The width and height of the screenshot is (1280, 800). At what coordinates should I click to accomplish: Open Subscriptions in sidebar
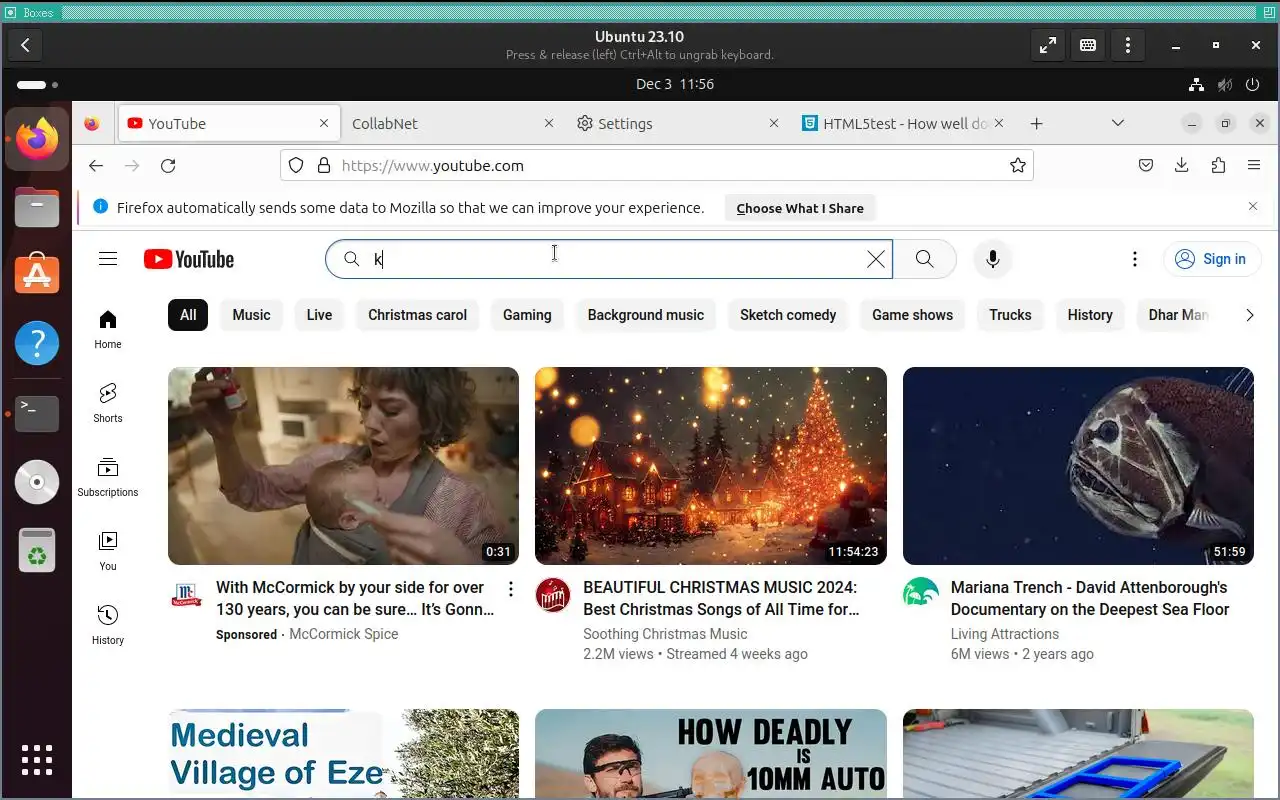pos(108,477)
